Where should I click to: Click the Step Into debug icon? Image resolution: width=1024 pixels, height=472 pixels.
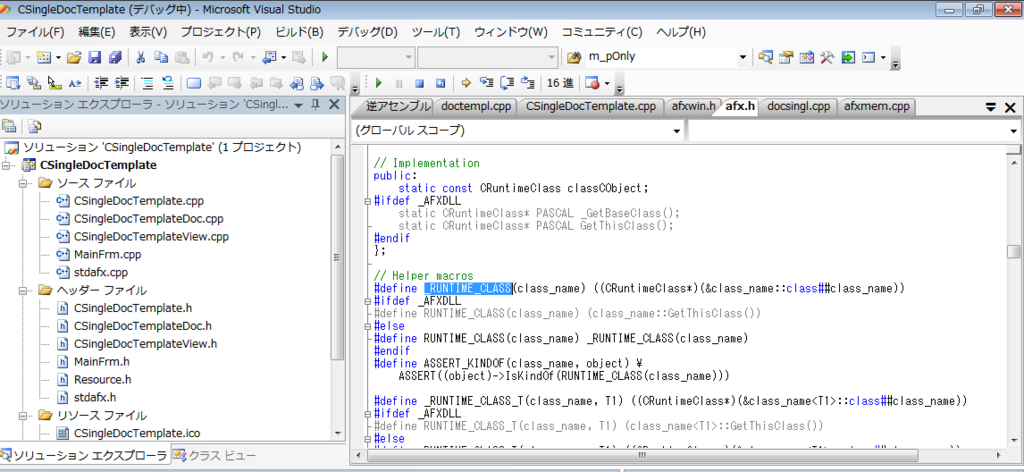[487, 83]
